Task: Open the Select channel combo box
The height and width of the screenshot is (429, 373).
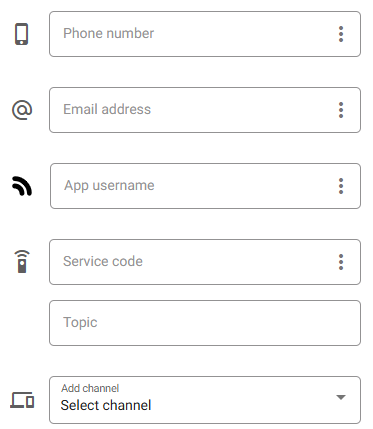Action: (205, 400)
